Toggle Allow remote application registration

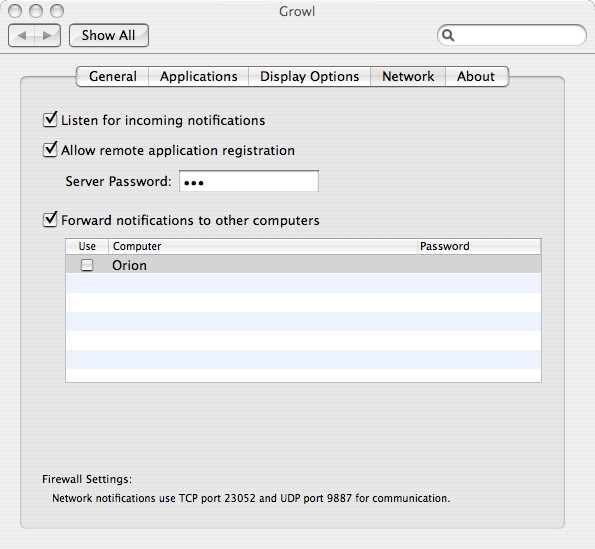pyautogui.click(x=50, y=150)
